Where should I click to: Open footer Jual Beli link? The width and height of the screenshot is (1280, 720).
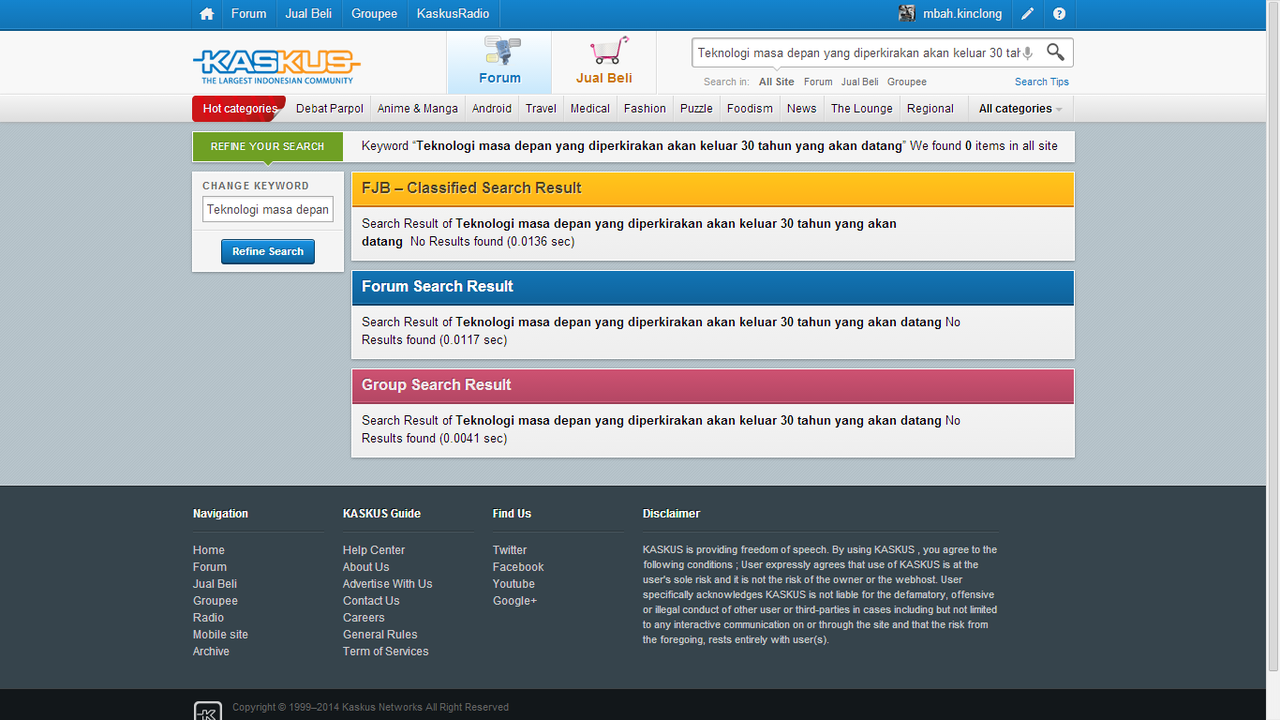(215, 584)
